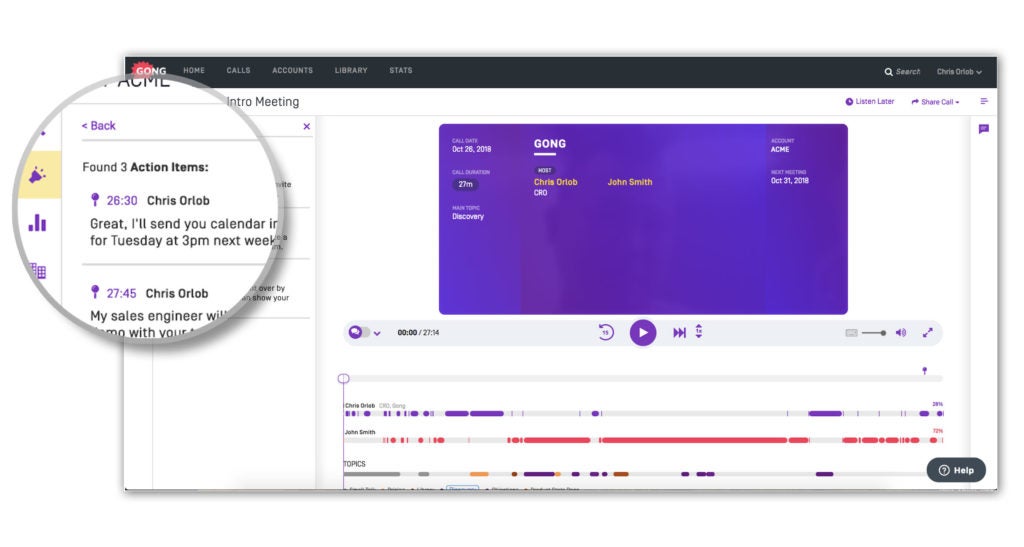Click the gray first topic segment

click(x=372, y=474)
